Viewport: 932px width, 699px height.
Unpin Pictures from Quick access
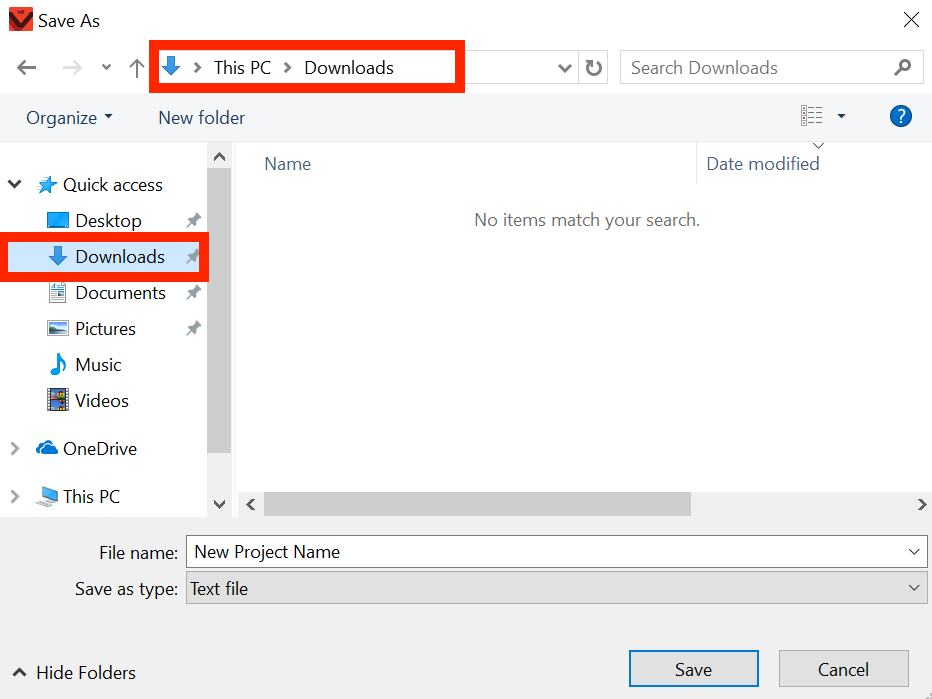(x=192, y=328)
